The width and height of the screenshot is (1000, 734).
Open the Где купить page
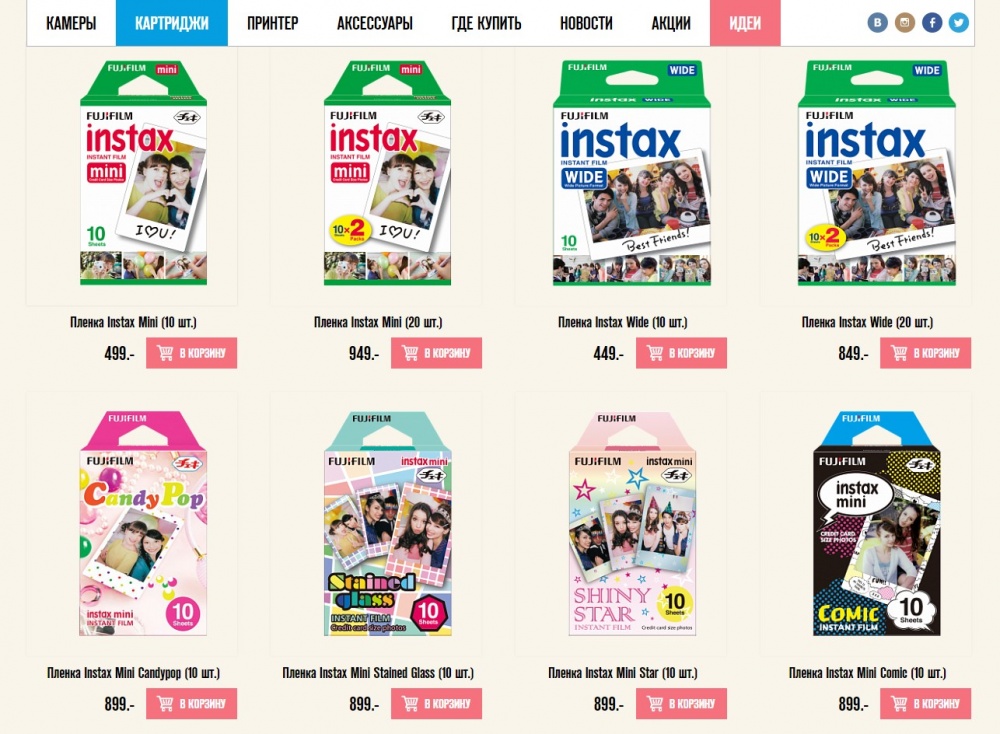486,24
